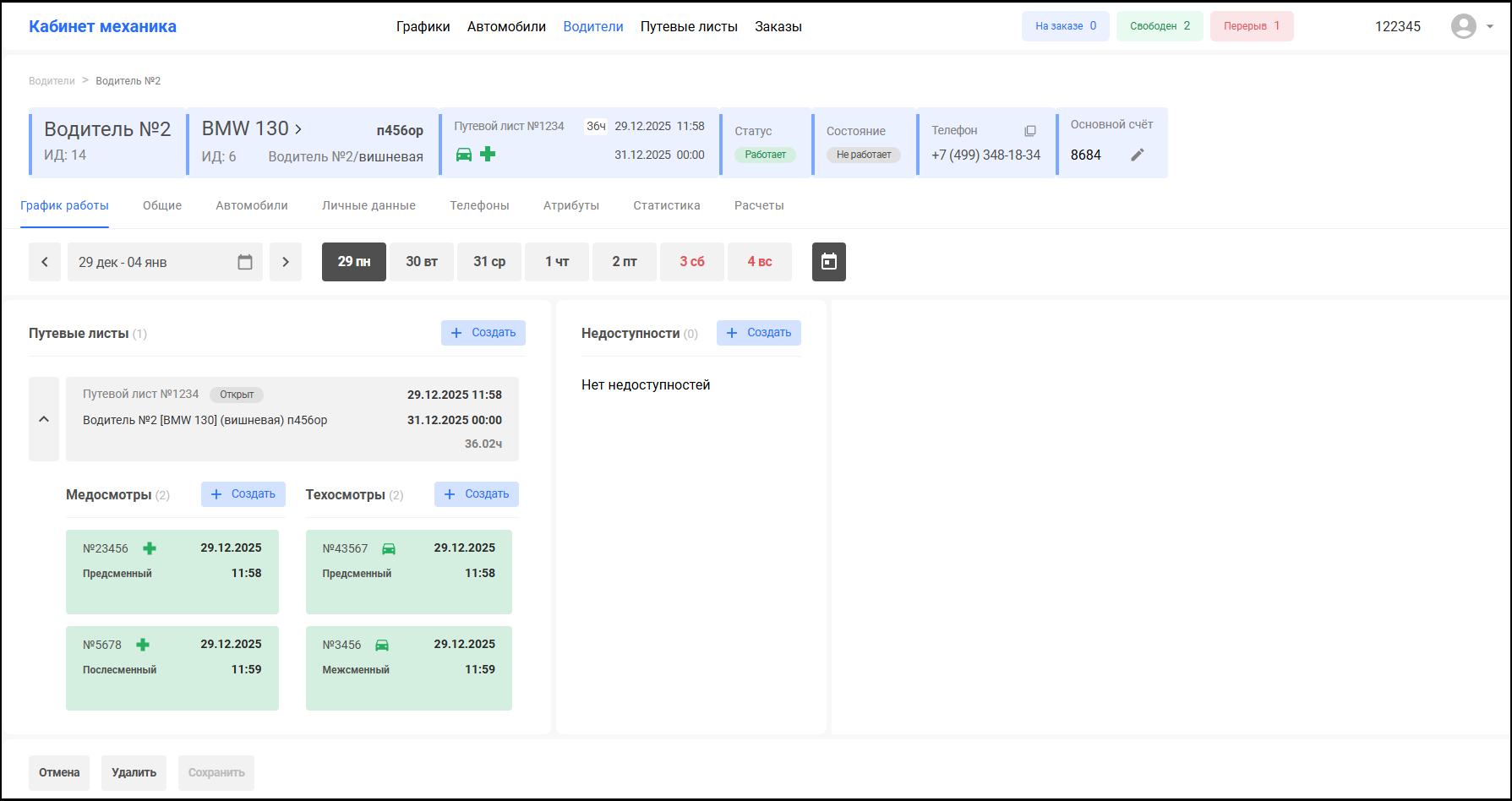Open the dark calendar today button
The width and height of the screenshot is (1512, 801).
pyautogui.click(x=828, y=262)
